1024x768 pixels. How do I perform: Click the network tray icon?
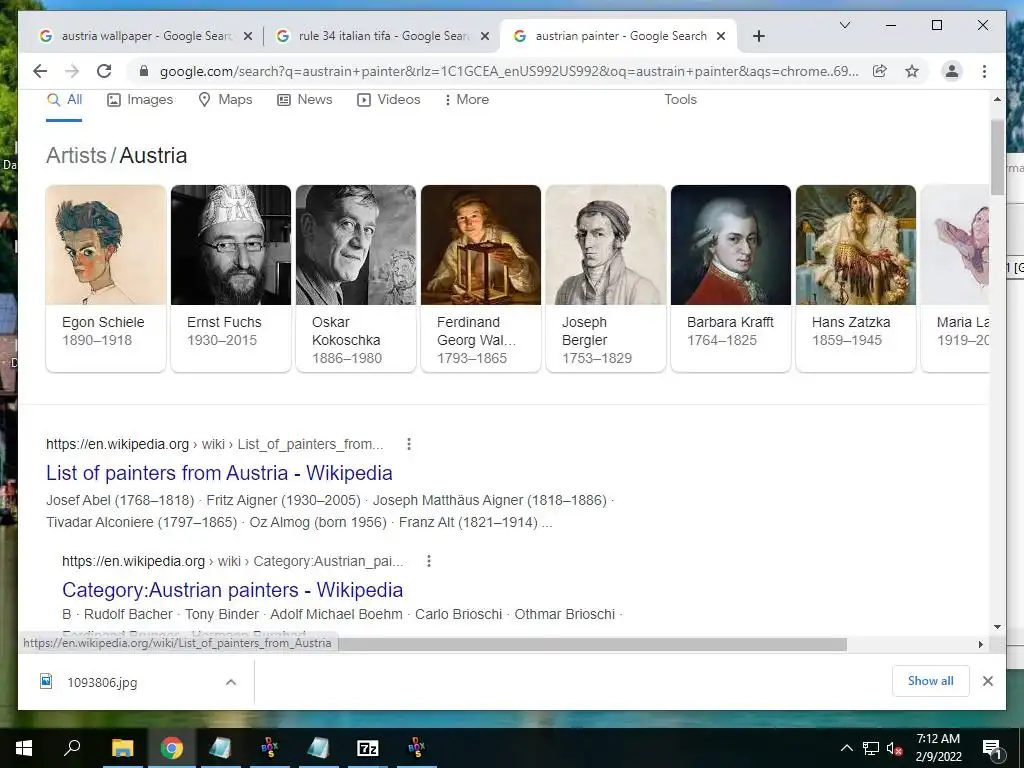click(x=871, y=748)
